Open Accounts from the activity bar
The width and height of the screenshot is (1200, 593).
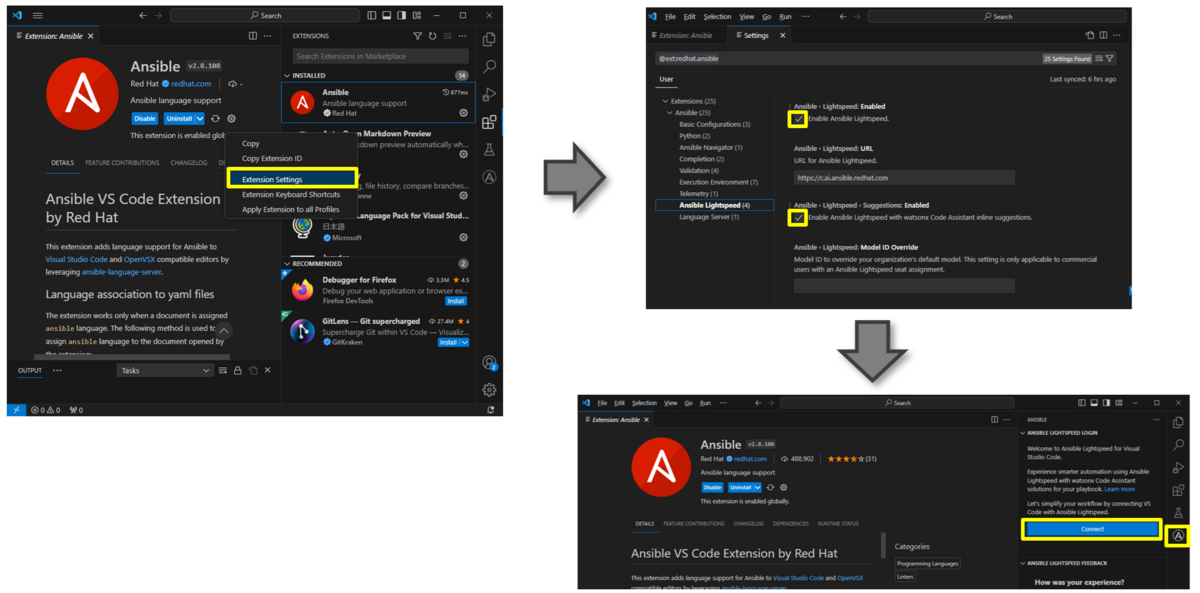[489, 363]
